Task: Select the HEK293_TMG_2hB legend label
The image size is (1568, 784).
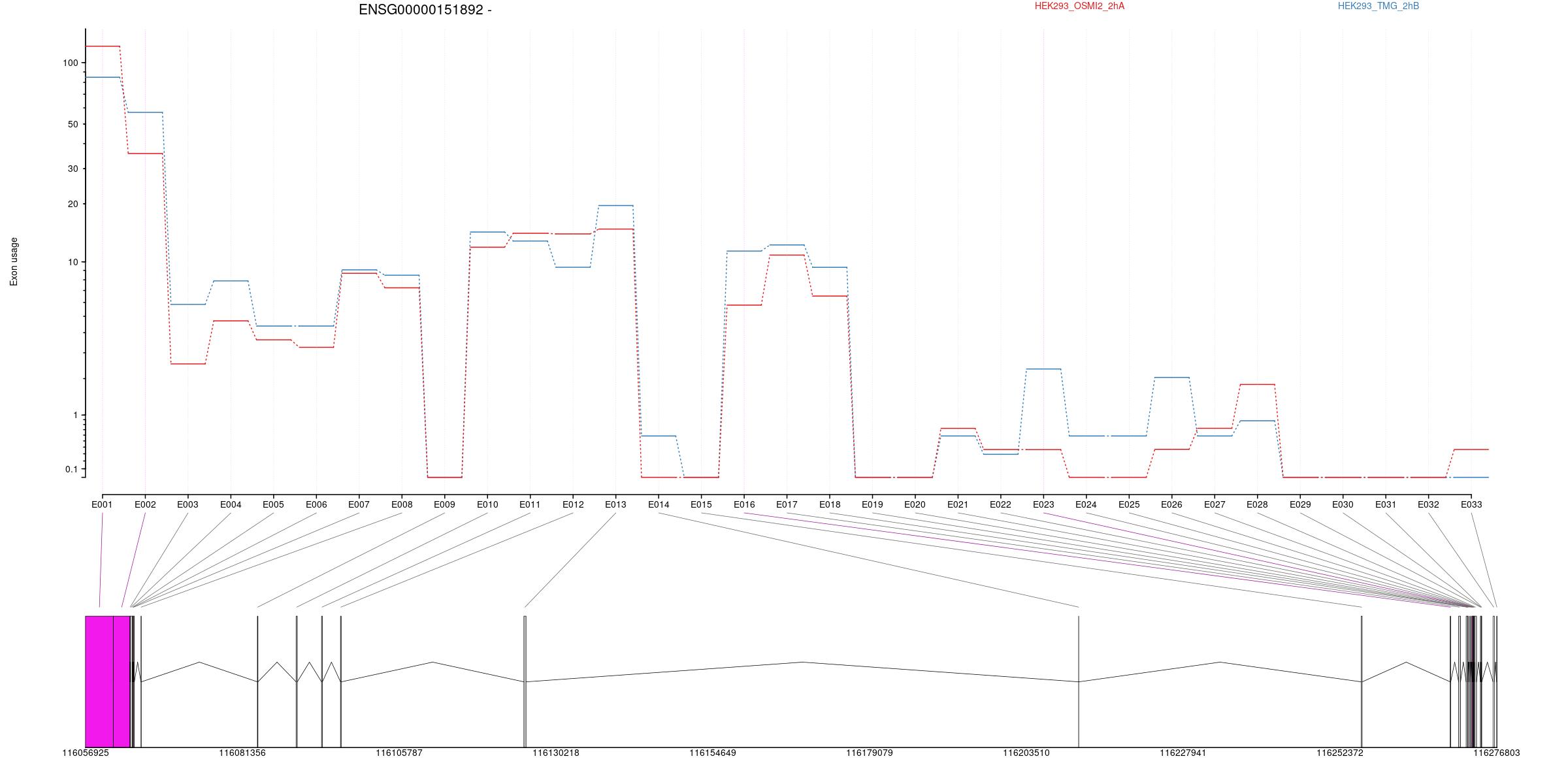Action: pyautogui.click(x=1379, y=6)
